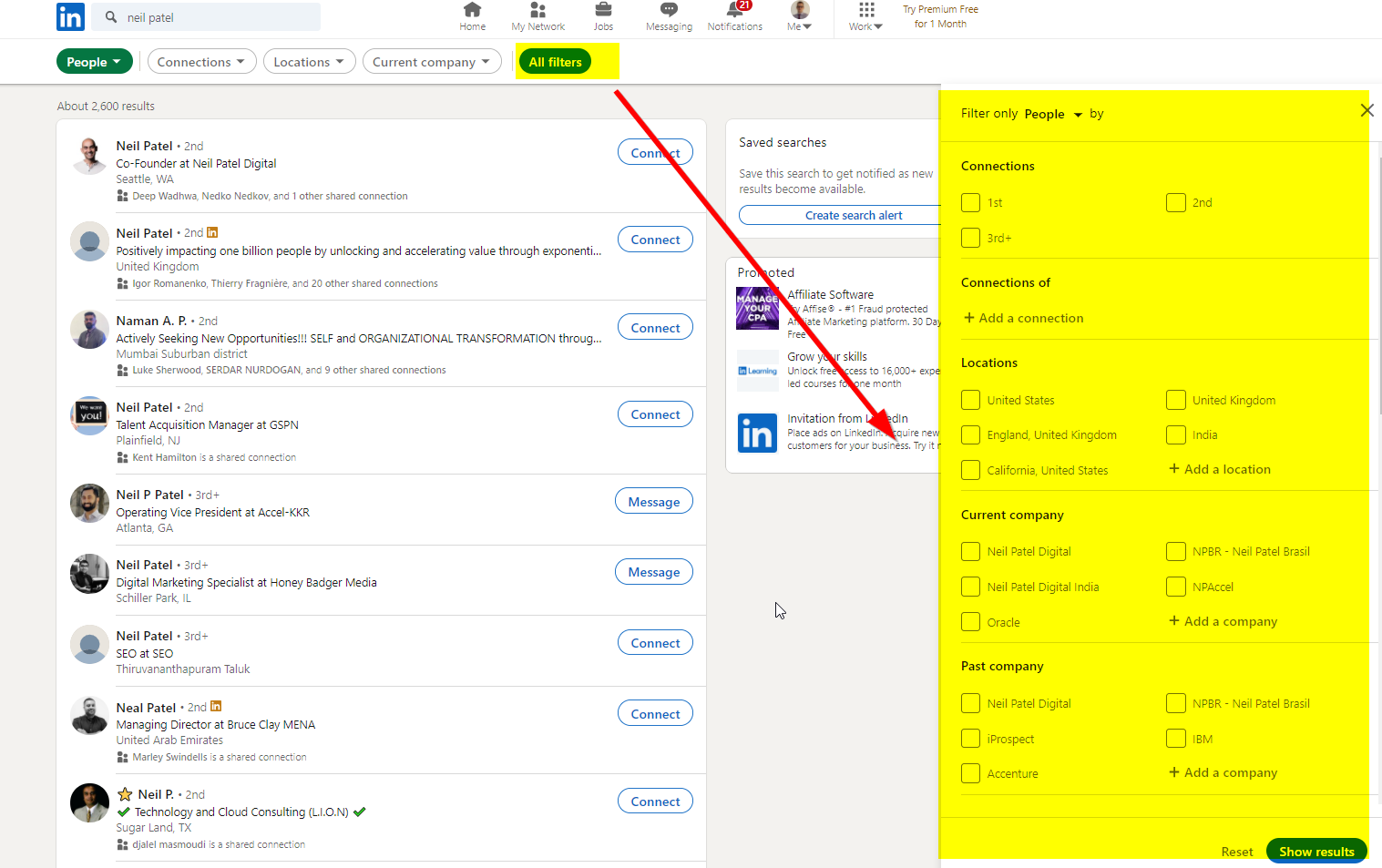Open the LinkedIn ad logo in Promoted
This screenshot has height=868, width=1382.
click(x=757, y=433)
